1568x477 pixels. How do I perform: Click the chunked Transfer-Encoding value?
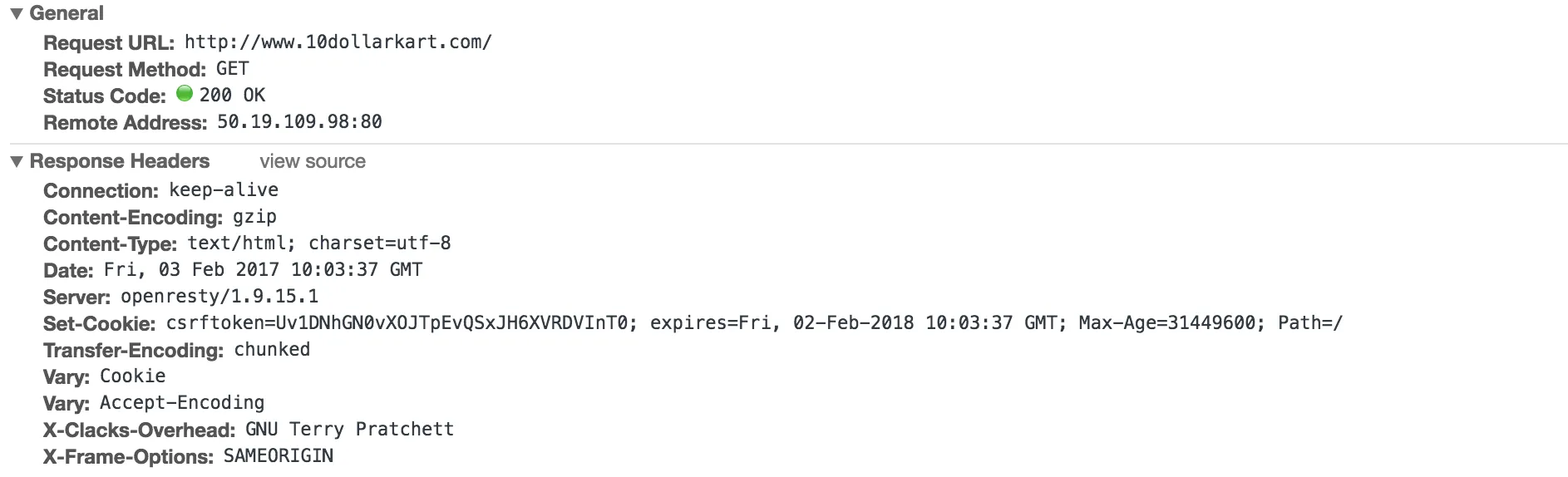272,350
